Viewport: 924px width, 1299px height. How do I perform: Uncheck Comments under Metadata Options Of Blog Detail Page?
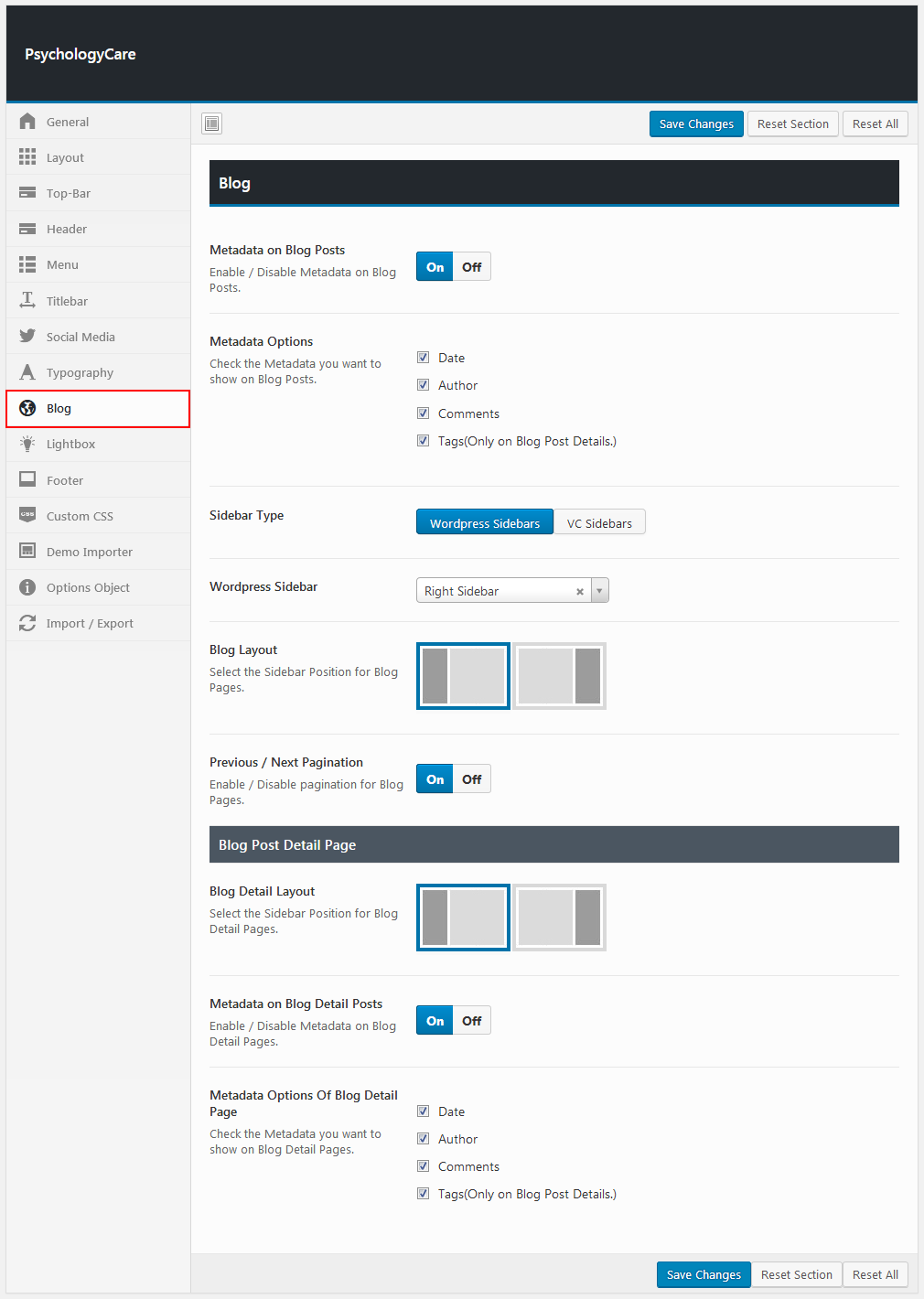point(423,1166)
